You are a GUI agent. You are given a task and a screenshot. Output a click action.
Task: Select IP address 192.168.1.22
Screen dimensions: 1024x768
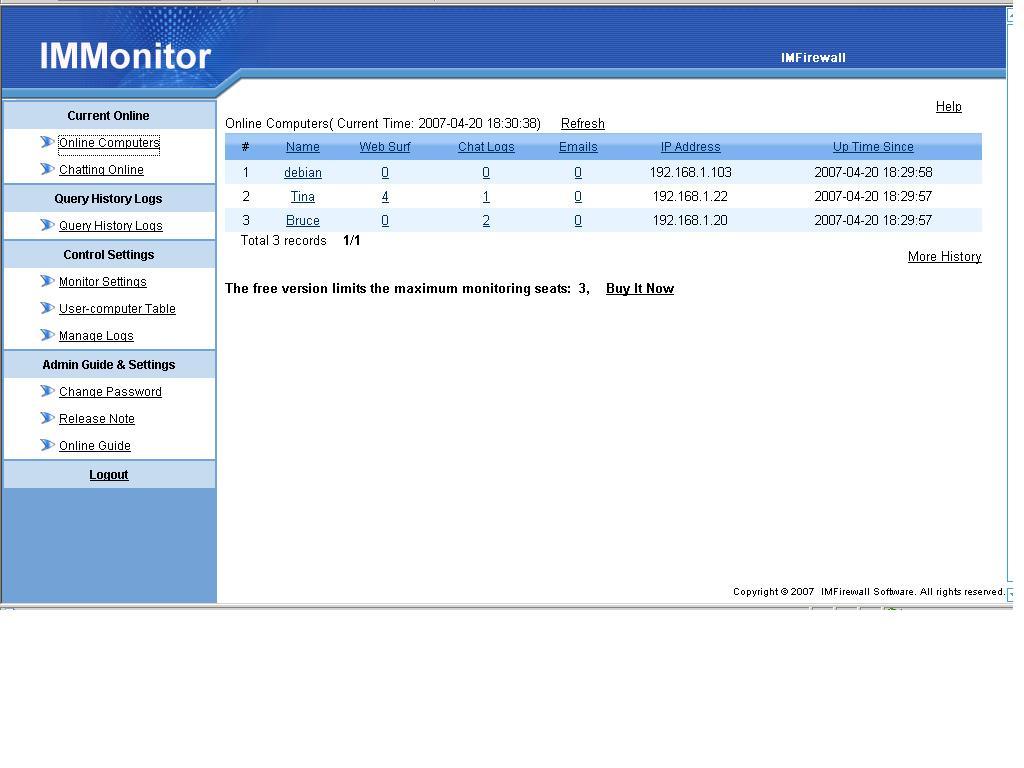pos(690,197)
